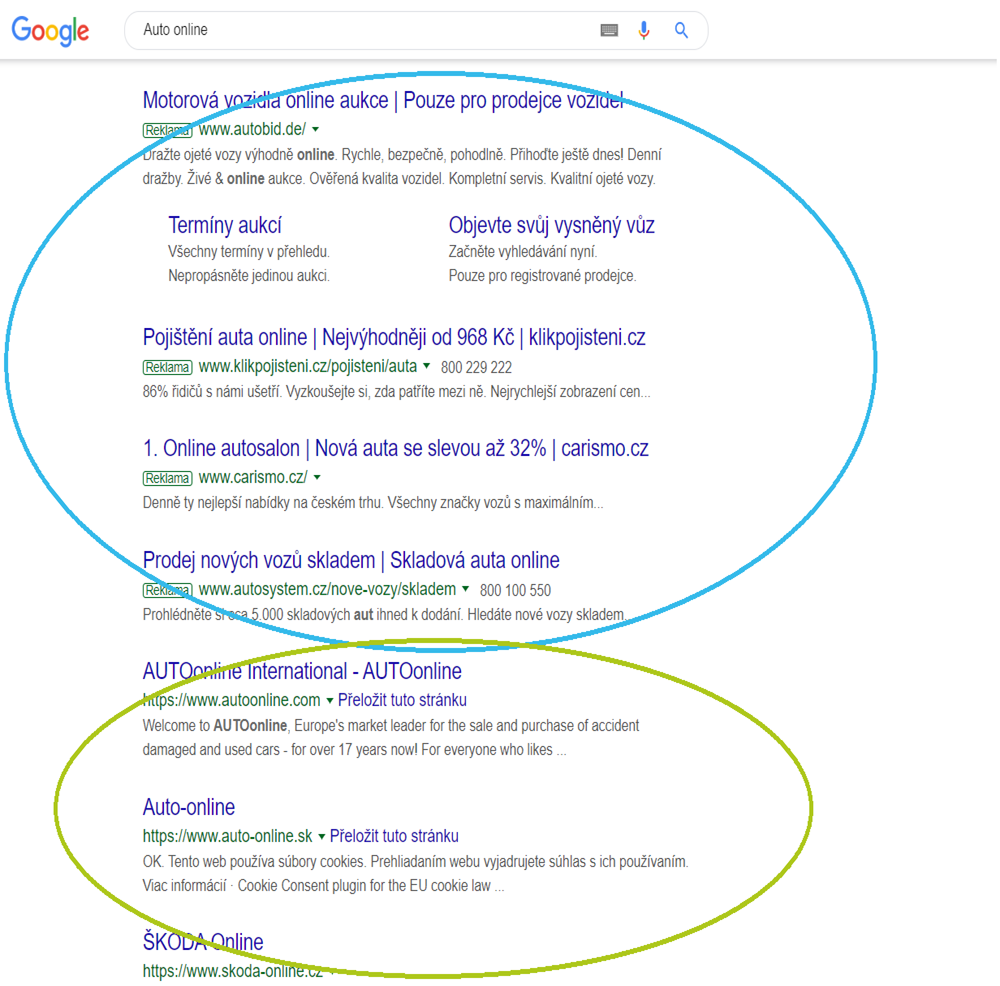Click 'Přeložit tuto stránku' beside autoonline.com

(402, 700)
